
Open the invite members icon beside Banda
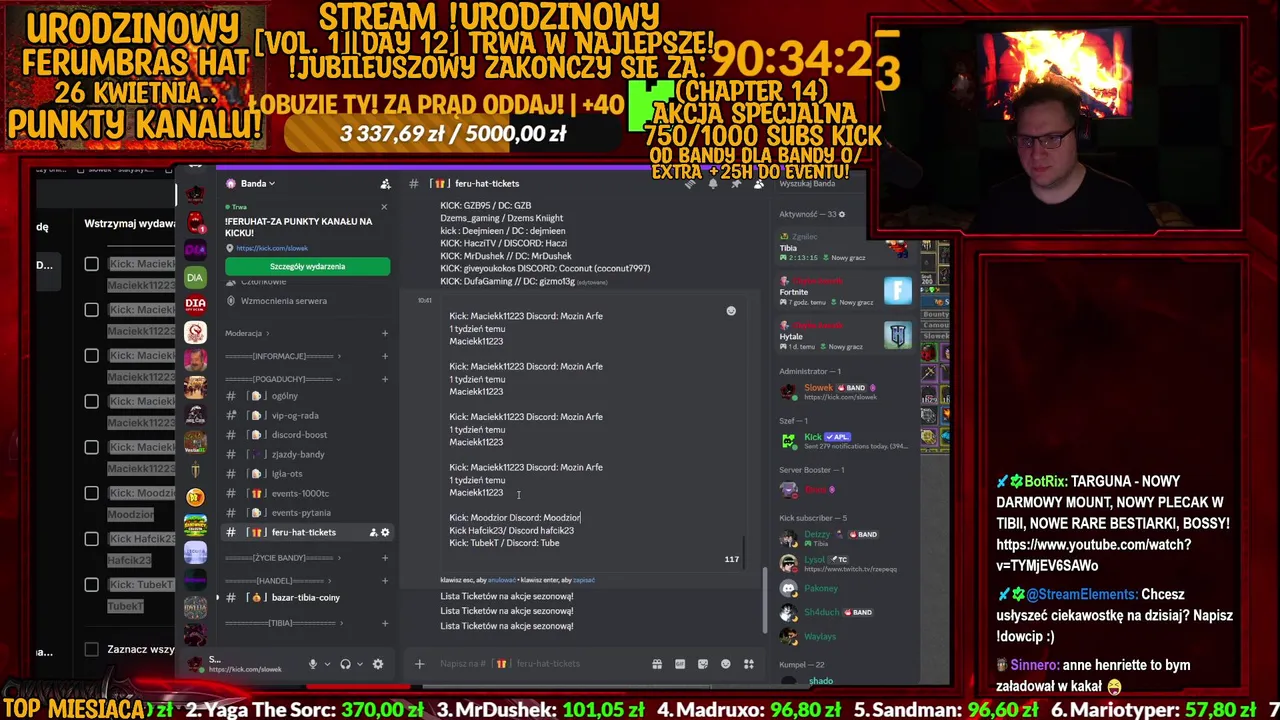click(385, 184)
